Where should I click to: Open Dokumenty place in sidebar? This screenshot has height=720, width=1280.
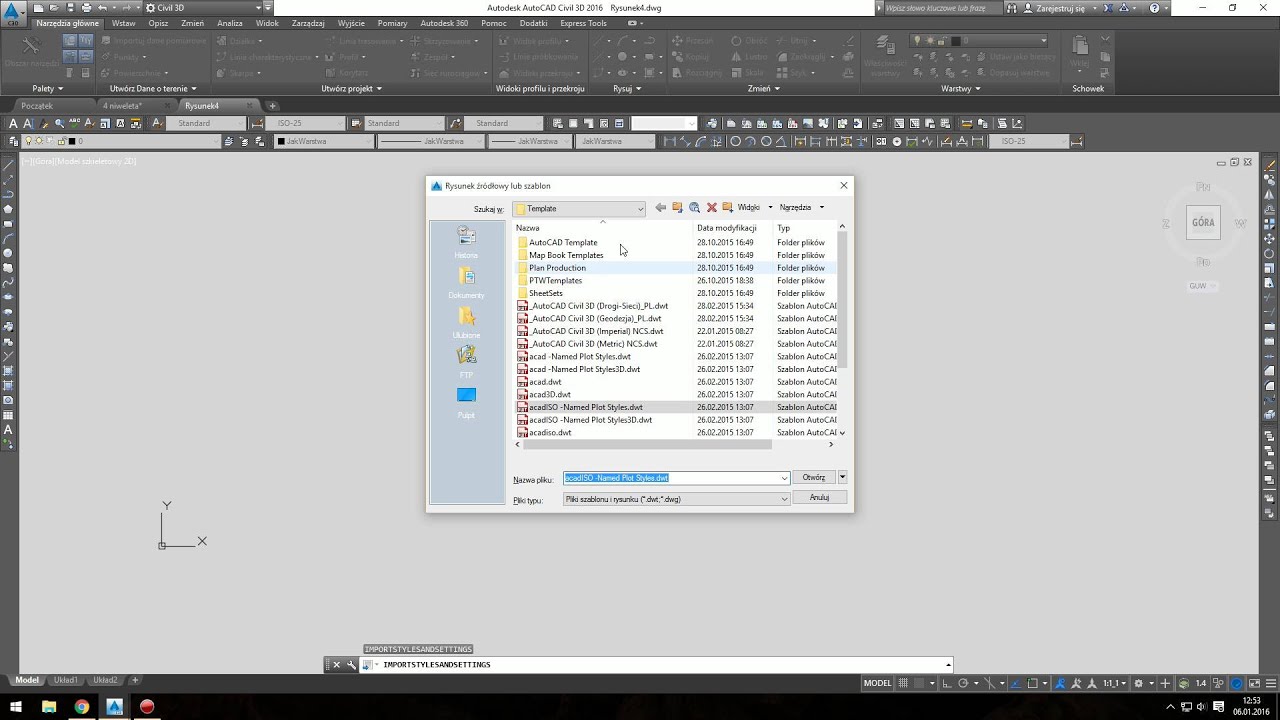[x=466, y=282]
